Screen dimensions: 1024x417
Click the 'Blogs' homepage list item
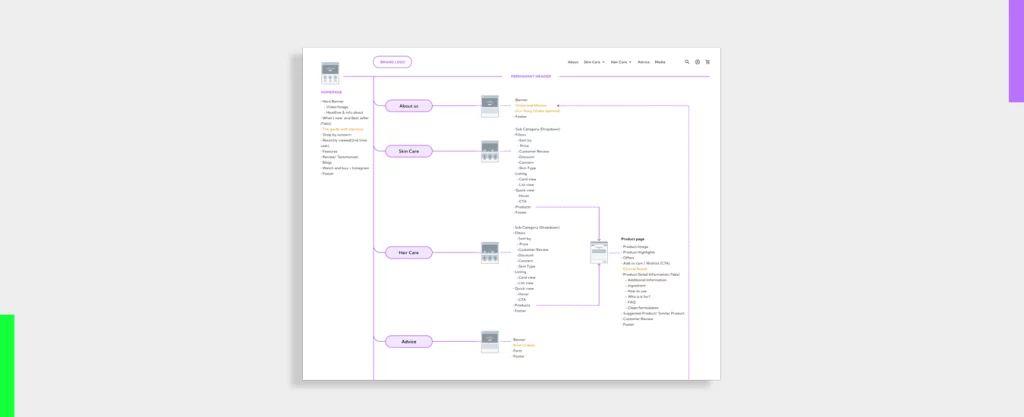tap(327, 162)
